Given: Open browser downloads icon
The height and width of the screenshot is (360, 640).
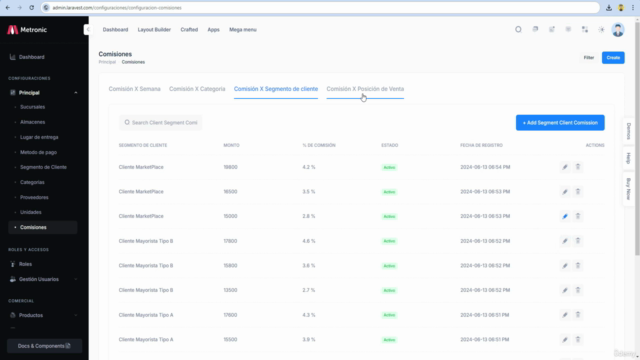Looking at the screenshot, I should click(x=609, y=7).
